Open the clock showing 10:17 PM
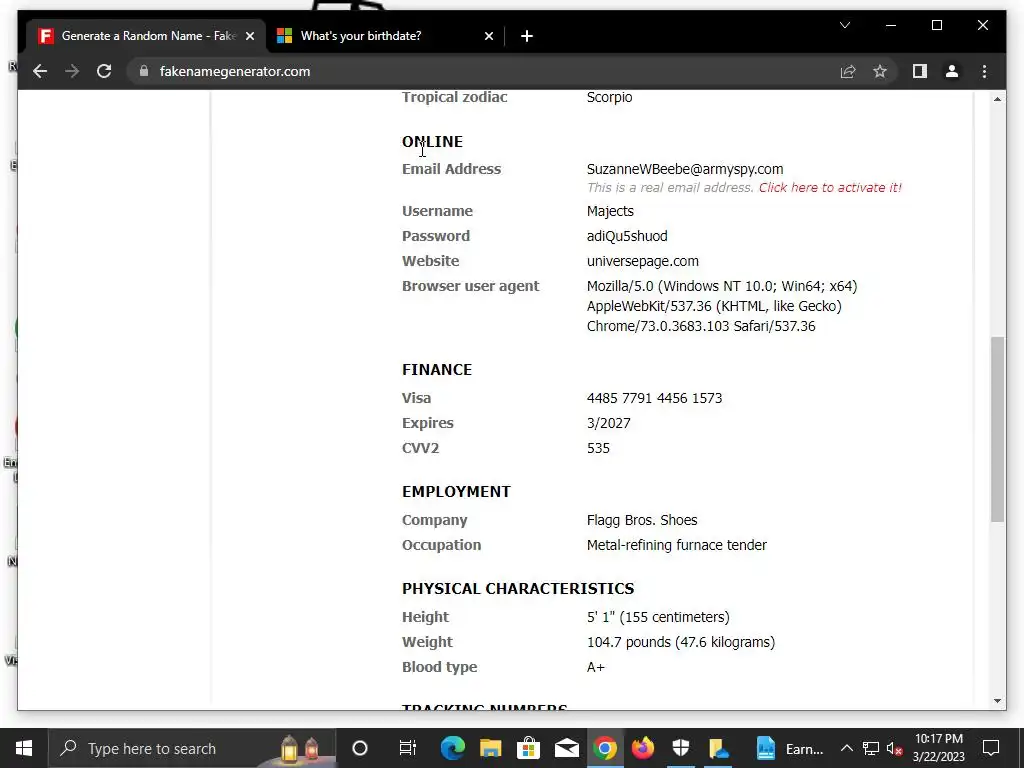 pos(938,748)
